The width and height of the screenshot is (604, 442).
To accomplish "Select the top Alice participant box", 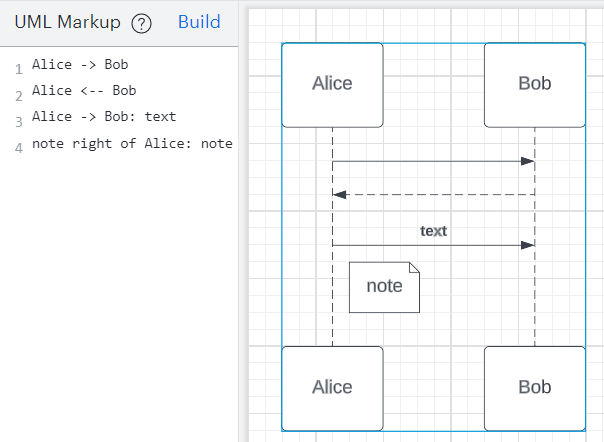I will [332, 84].
